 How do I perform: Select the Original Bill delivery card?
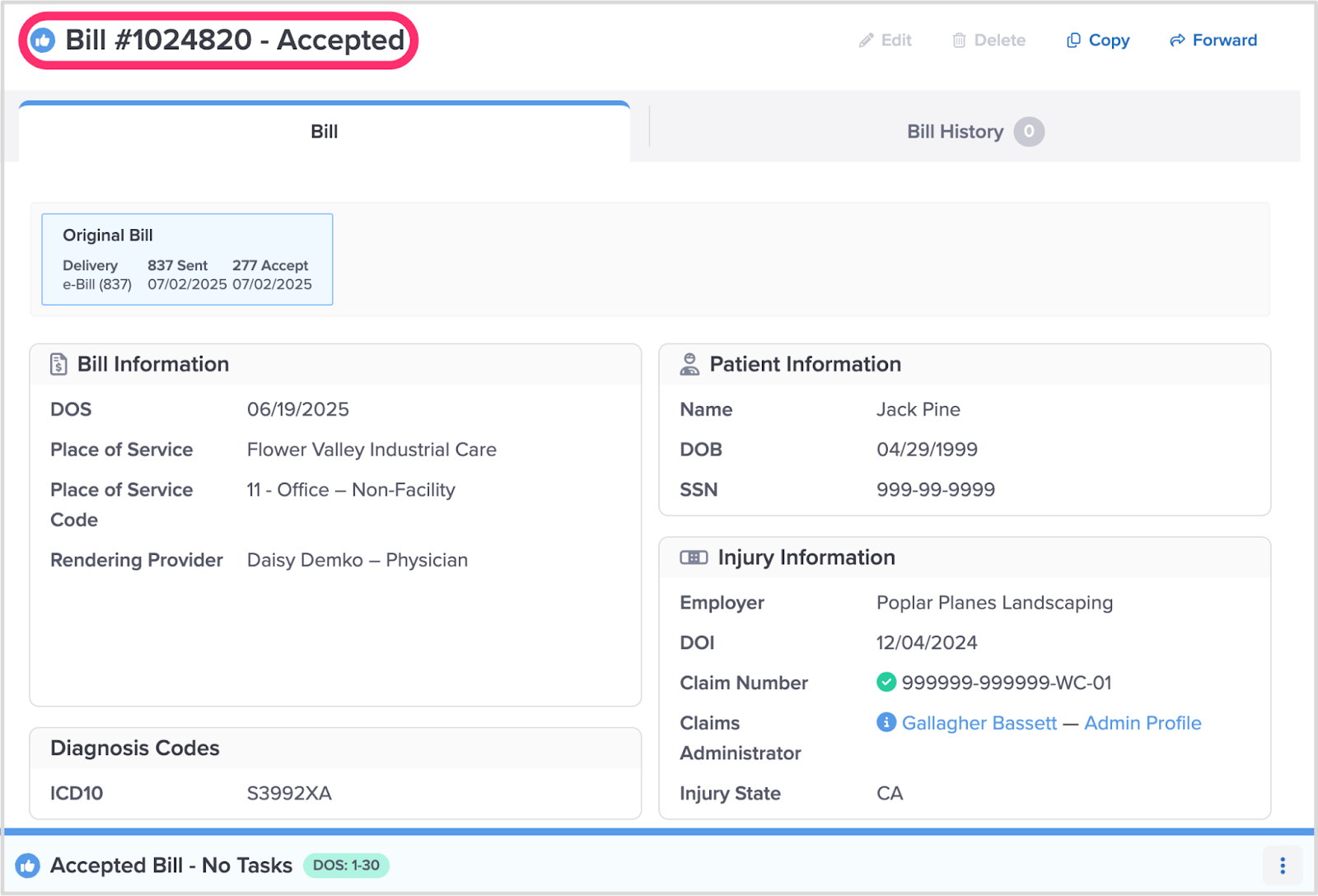[187, 259]
